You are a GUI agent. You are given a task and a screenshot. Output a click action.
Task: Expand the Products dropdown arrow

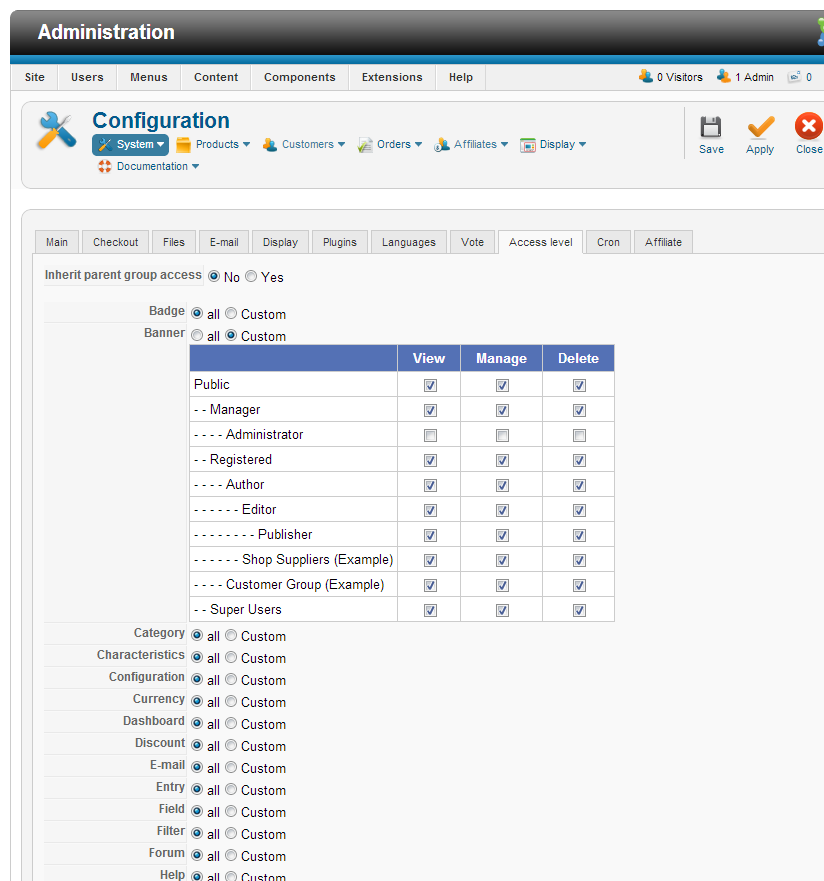tap(246, 144)
